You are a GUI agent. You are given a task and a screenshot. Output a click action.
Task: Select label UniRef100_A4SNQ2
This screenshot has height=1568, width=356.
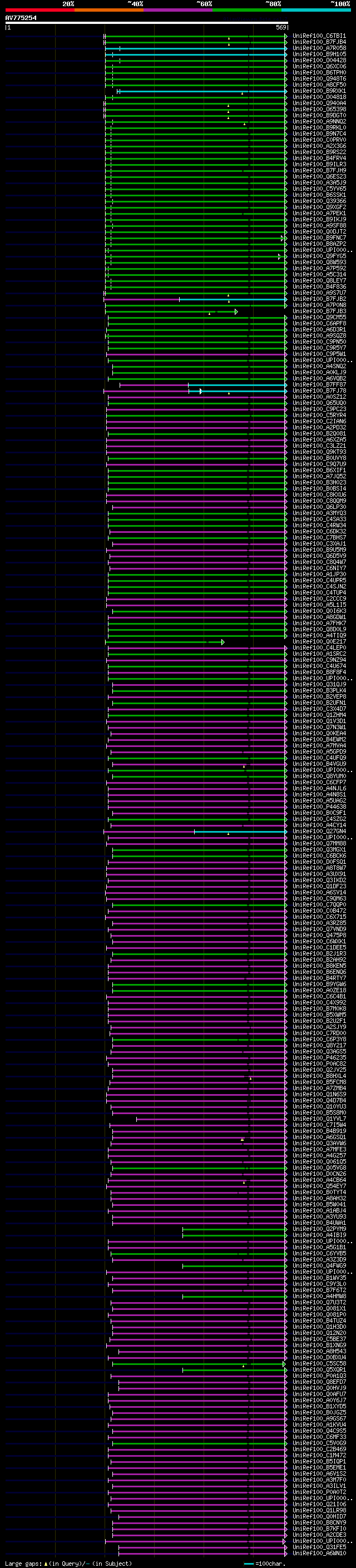click(319, 367)
